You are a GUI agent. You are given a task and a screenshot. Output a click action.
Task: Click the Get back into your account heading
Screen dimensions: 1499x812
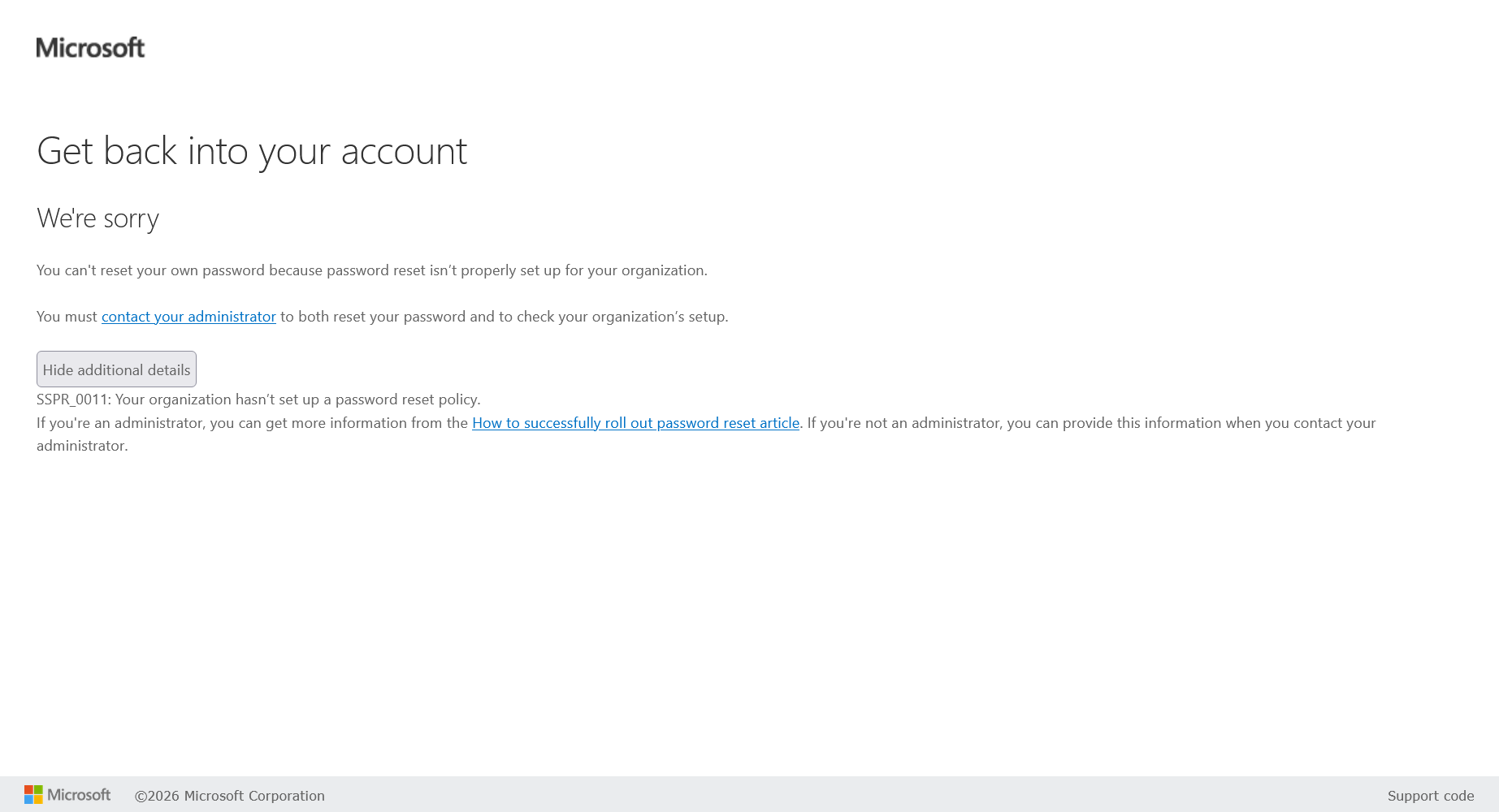252,151
